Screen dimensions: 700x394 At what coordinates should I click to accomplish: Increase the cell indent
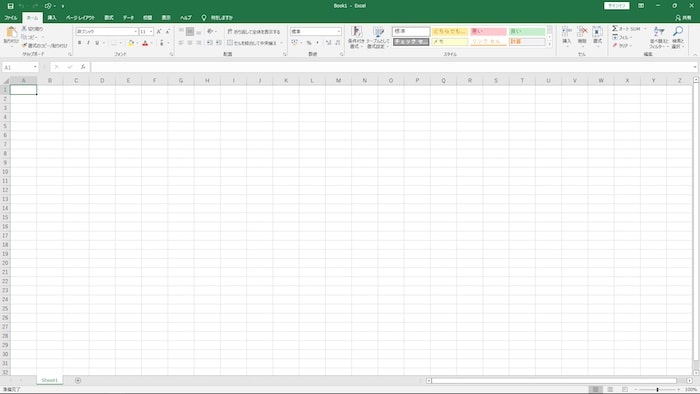pyautogui.click(x=218, y=43)
